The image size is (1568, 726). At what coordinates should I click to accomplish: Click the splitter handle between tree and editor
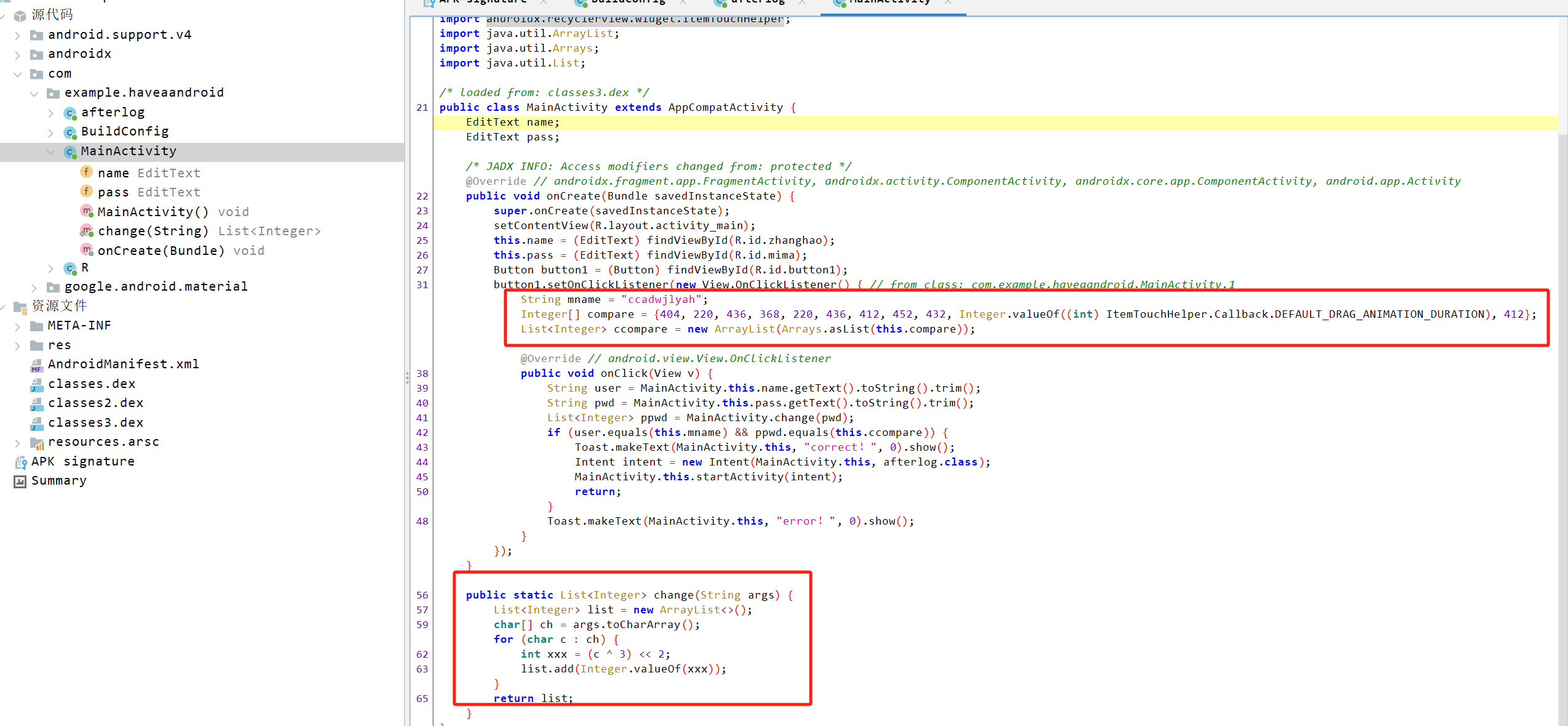[x=407, y=377]
